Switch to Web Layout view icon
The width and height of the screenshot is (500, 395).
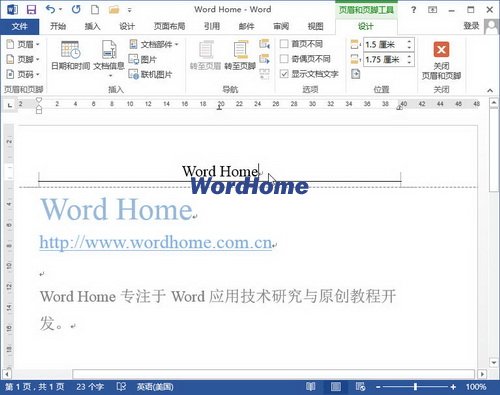click(x=360, y=387)
